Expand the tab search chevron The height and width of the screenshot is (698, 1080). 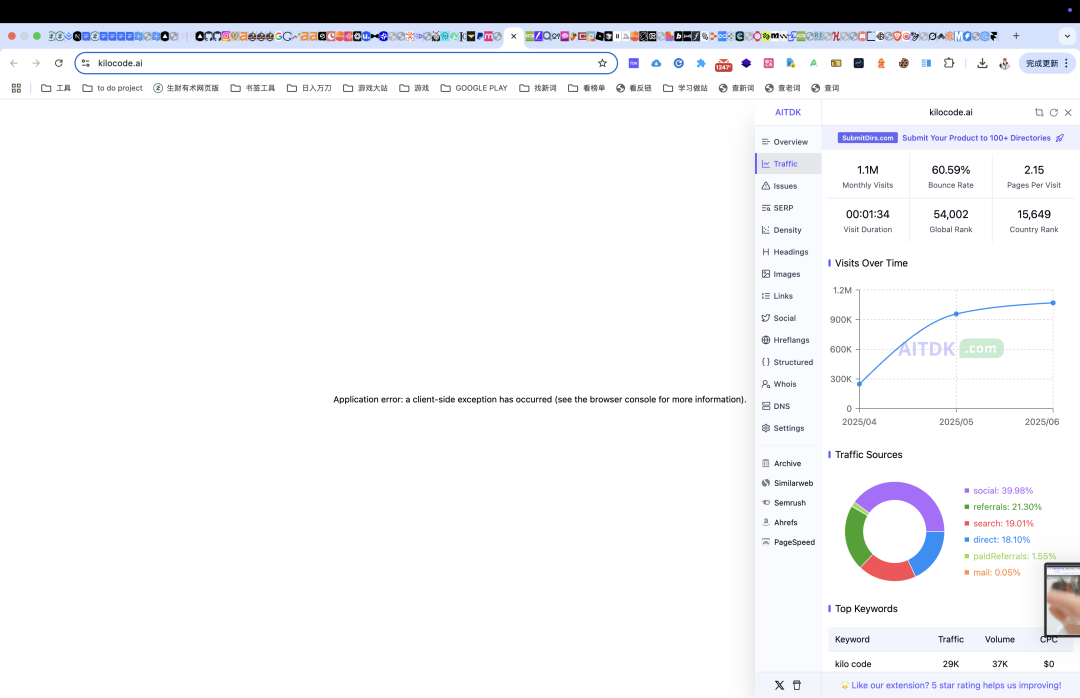click(x=1068, y=36)
